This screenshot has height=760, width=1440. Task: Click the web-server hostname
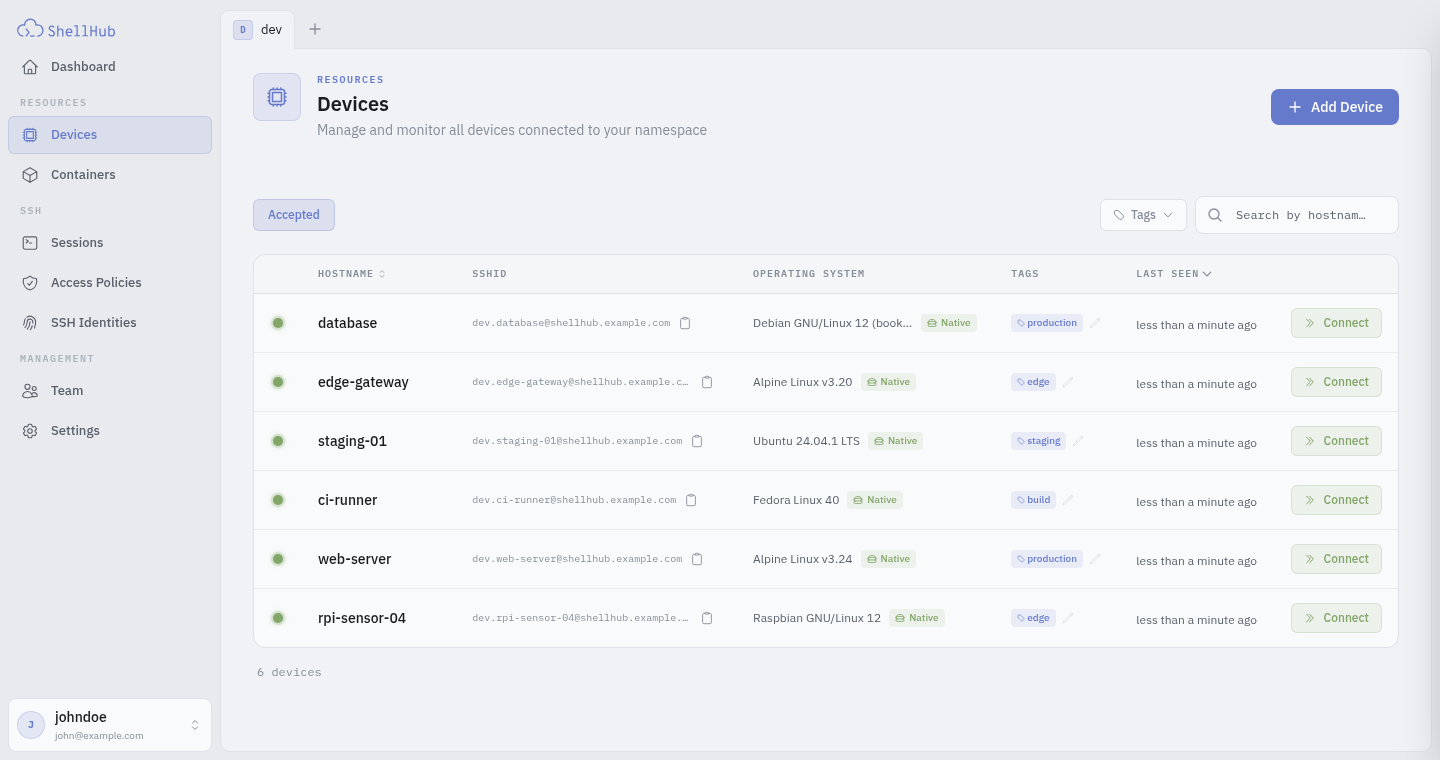click(354, 559)
